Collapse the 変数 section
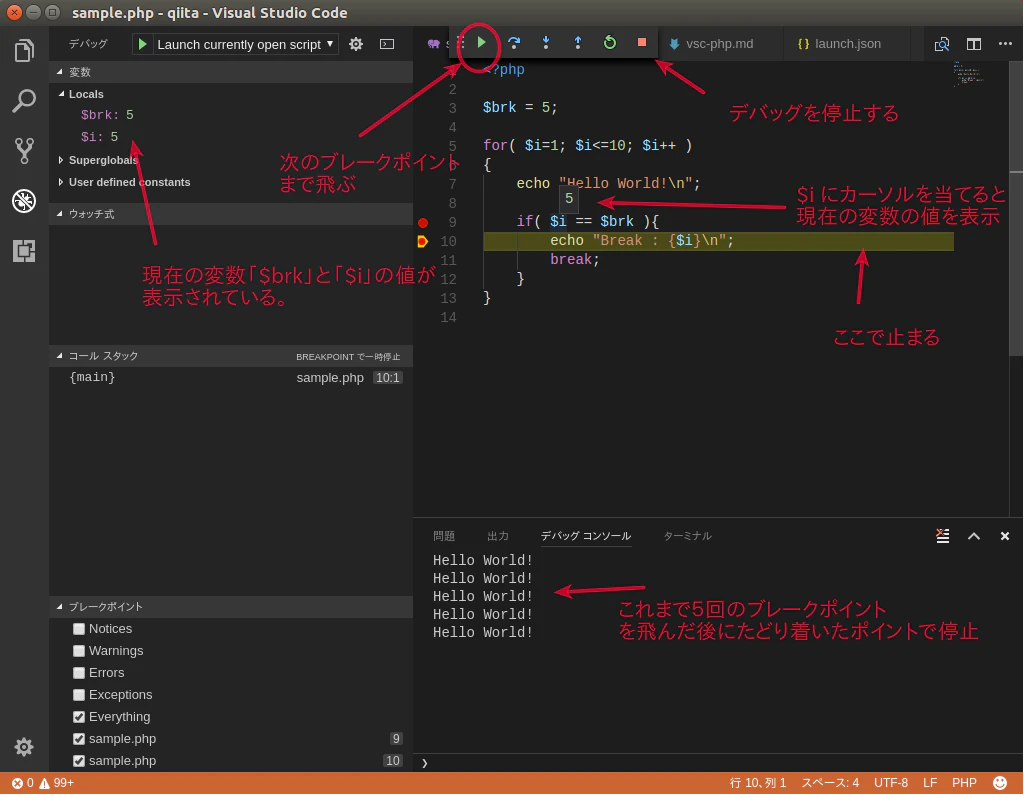1024x796 pixels. click(x=231, y=72)
